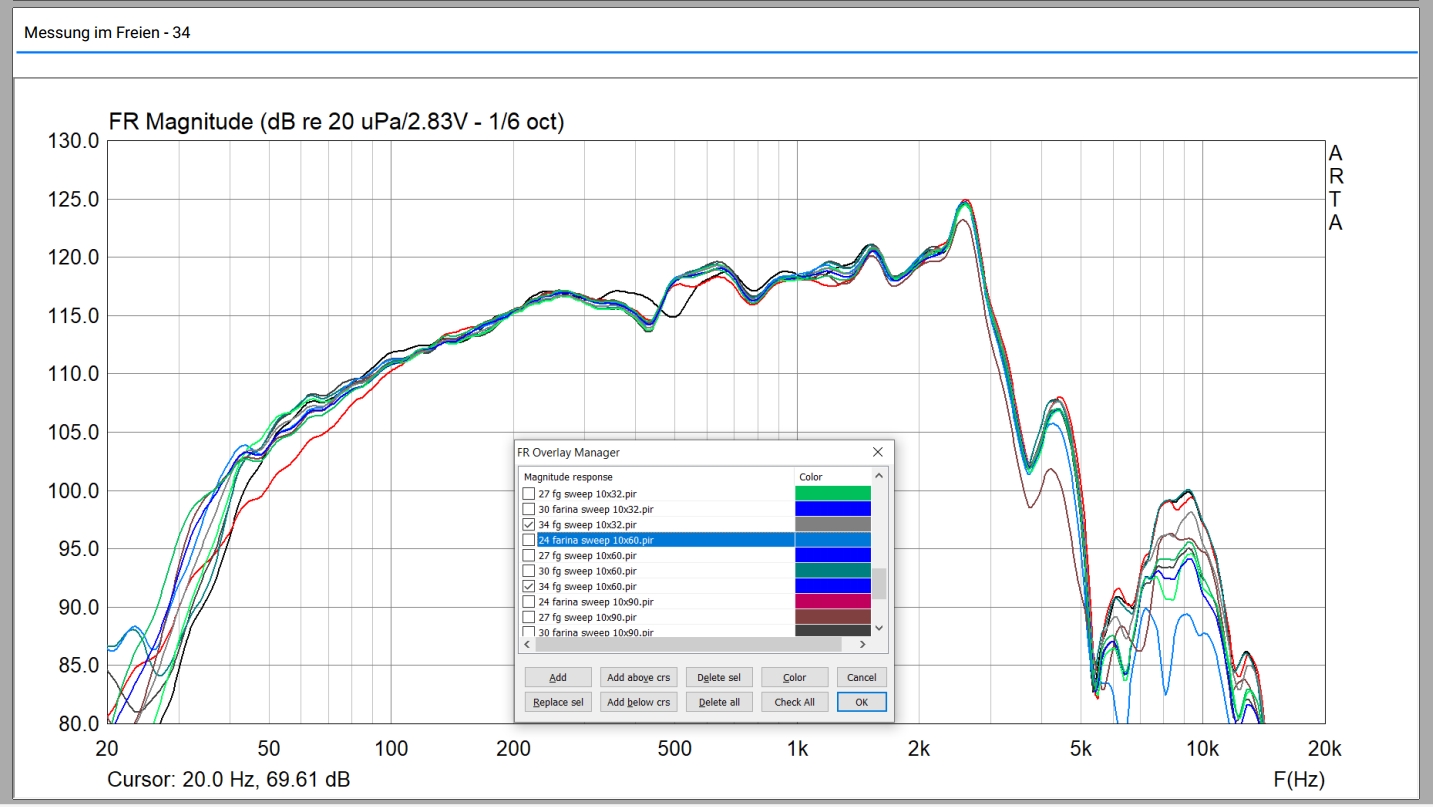Check the 30 farina sweep 10x32.pir checkbox
Viewport: 1433px width, 807px height.
tap(528, 509)
